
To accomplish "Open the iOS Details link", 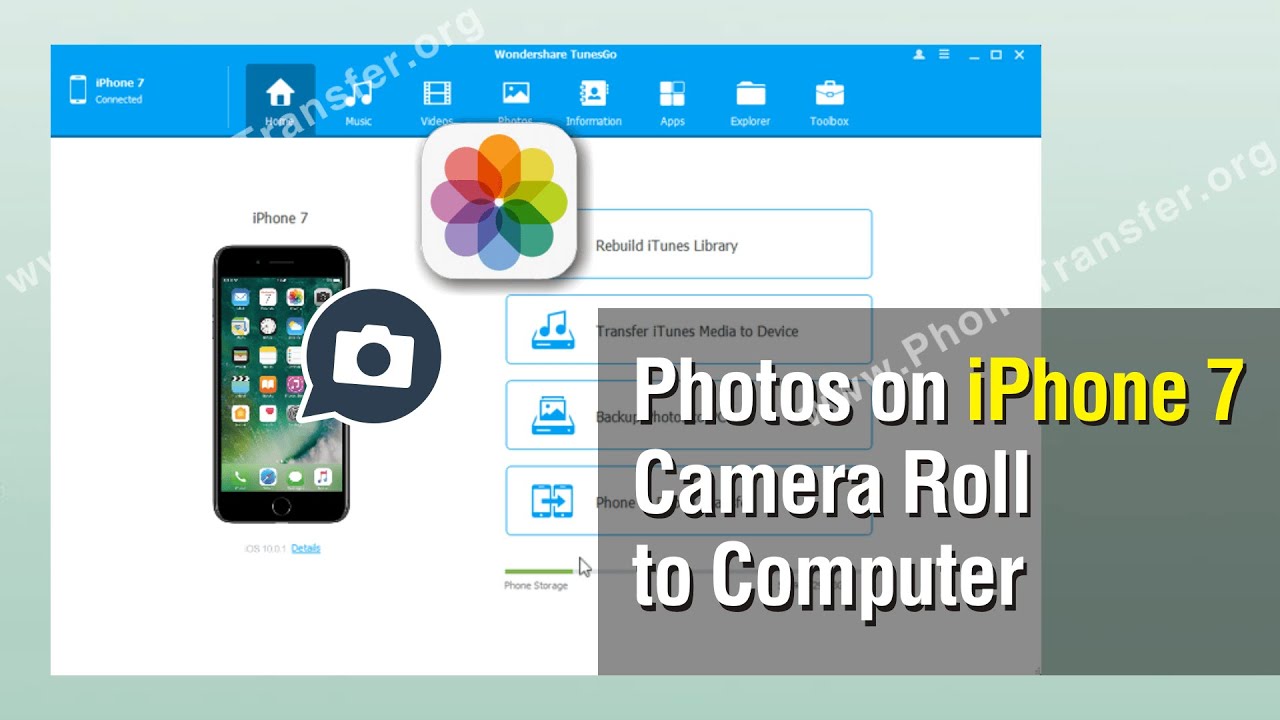I will point(306,549).
